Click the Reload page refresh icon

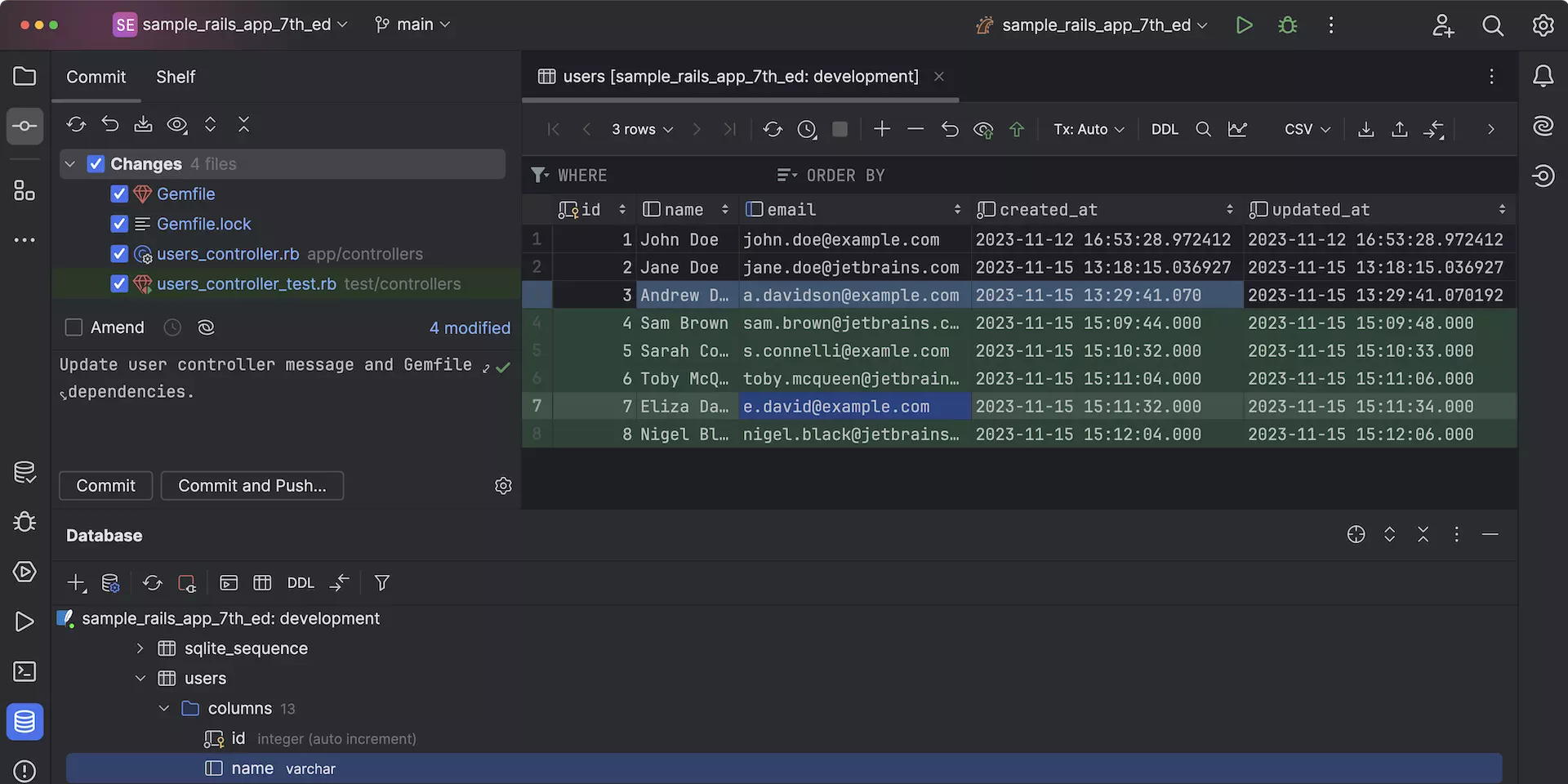click(773, 129)
